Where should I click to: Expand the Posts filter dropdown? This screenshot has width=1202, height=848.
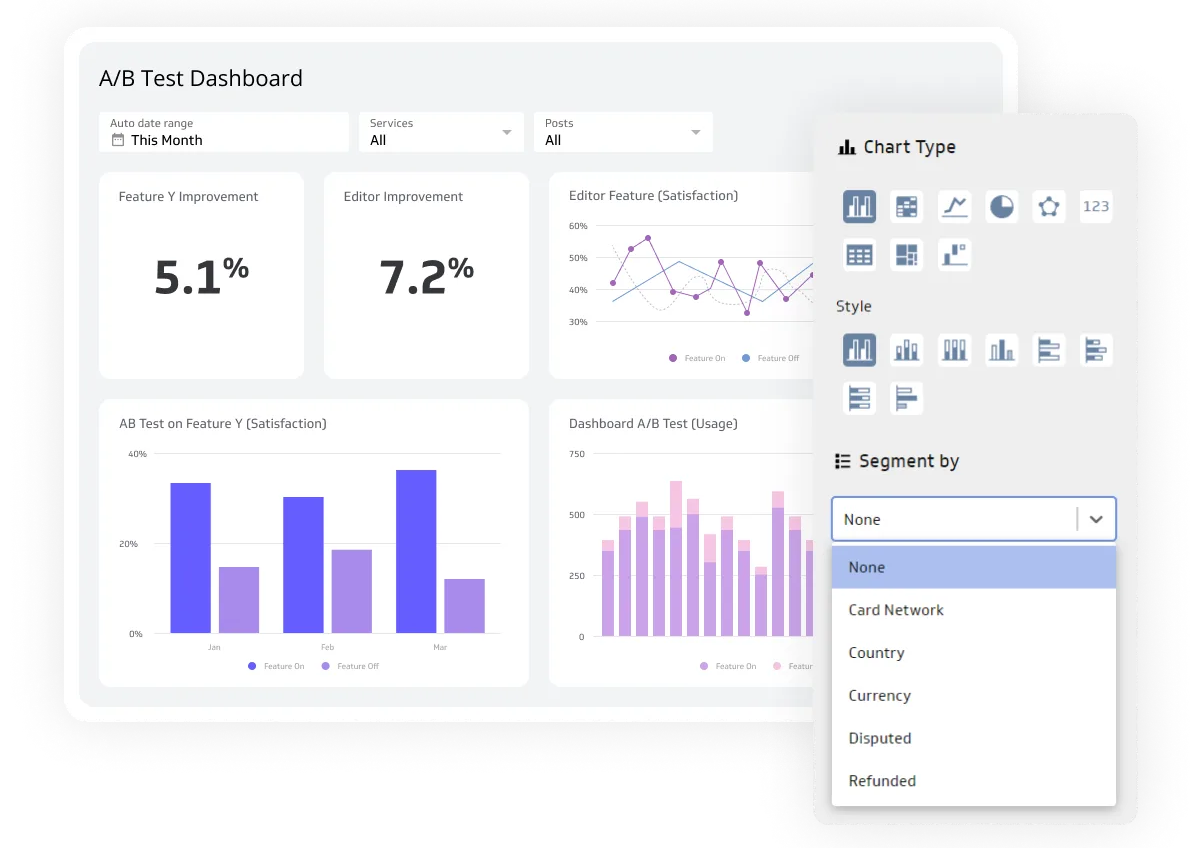pos(623,132)
